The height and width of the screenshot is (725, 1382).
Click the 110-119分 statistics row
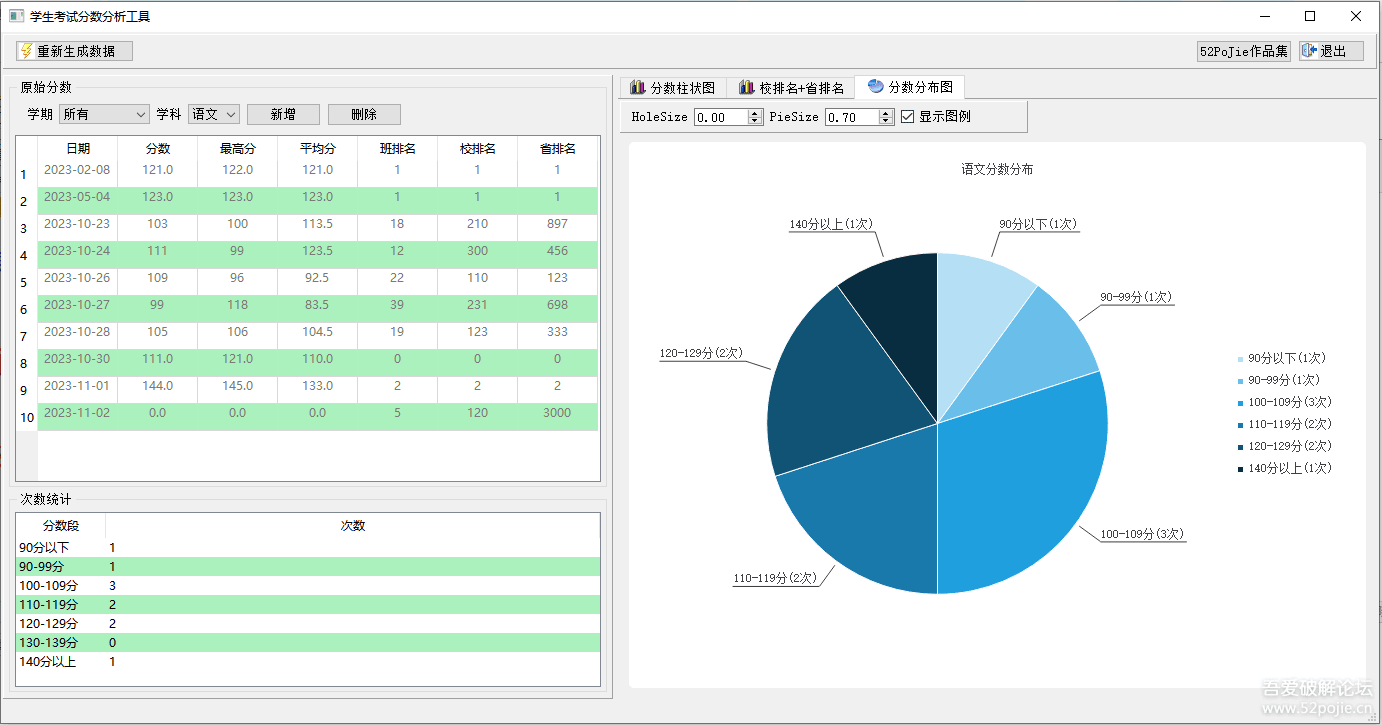point(308,605)
